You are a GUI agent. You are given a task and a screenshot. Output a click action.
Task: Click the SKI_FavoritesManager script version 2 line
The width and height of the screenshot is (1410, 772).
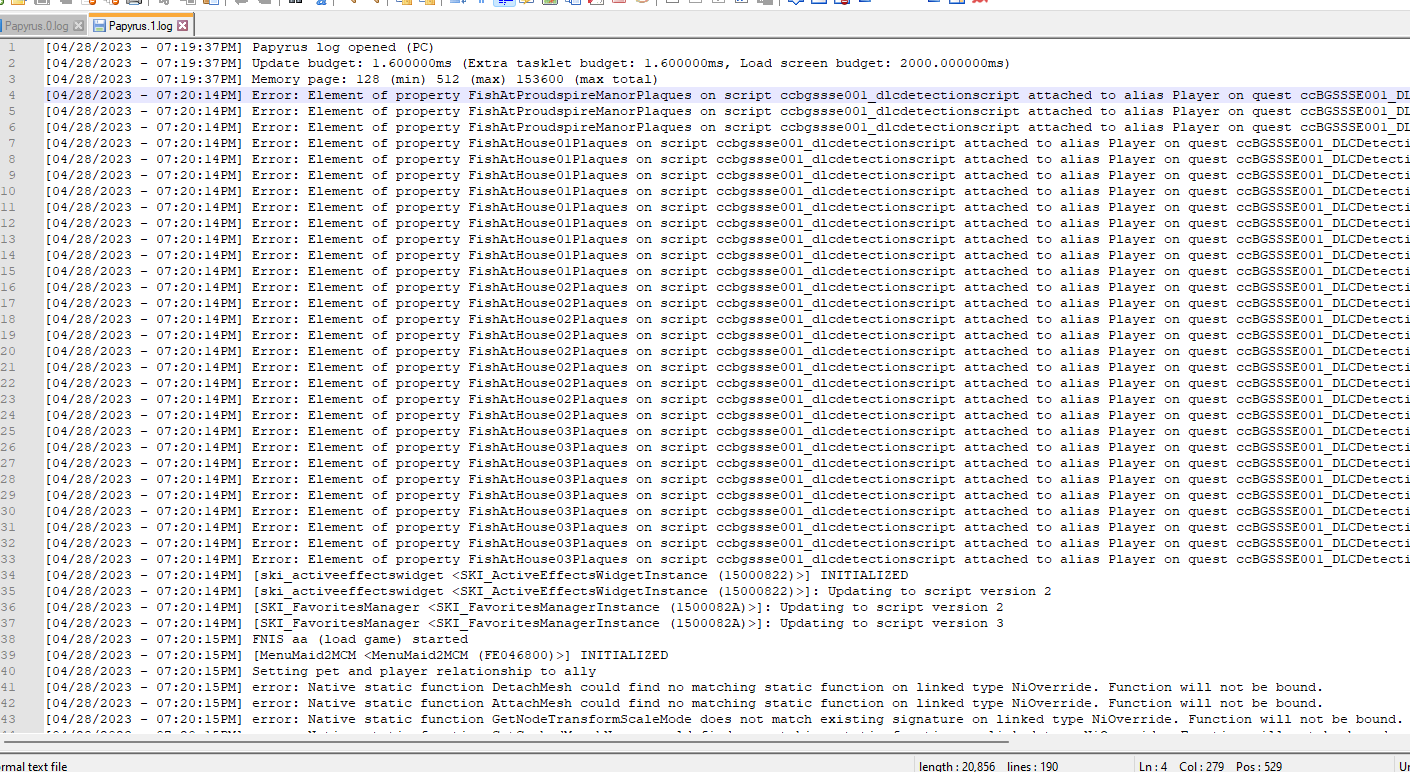tap(524, 607)
